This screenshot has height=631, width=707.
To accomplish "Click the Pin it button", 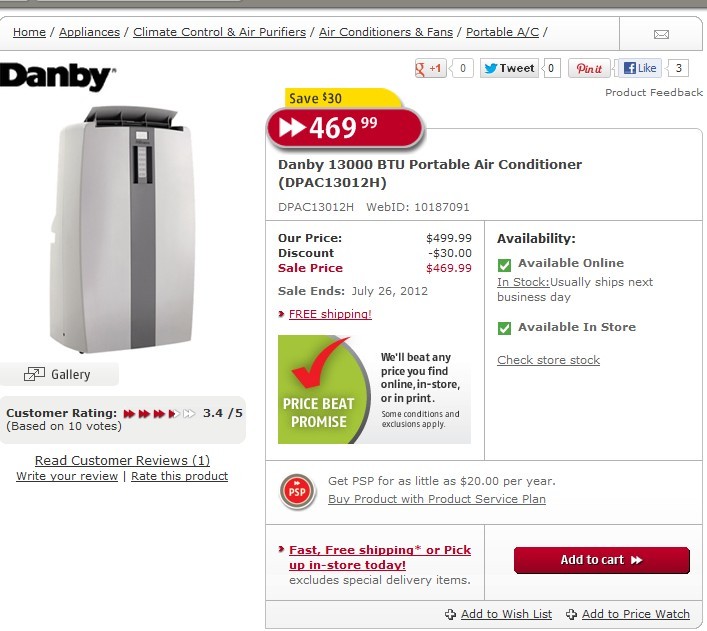I will tap(589, 69).
